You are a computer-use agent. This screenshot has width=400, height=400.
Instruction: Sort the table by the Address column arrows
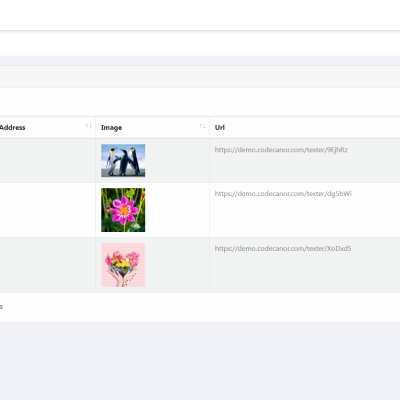89,126
